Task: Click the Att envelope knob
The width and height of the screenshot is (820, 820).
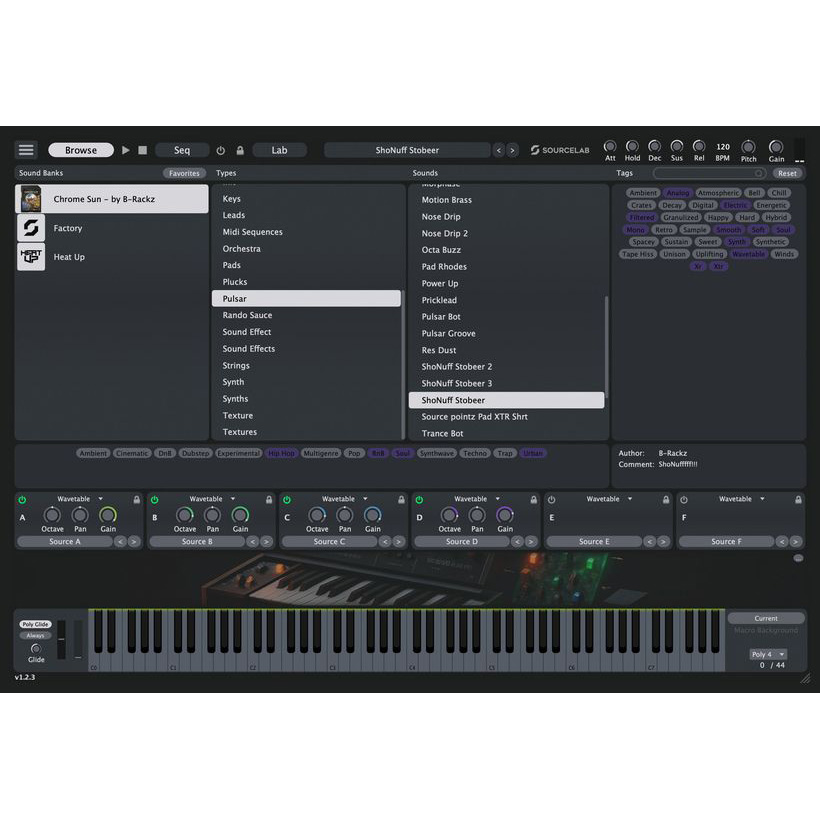Action: (610, 146)
